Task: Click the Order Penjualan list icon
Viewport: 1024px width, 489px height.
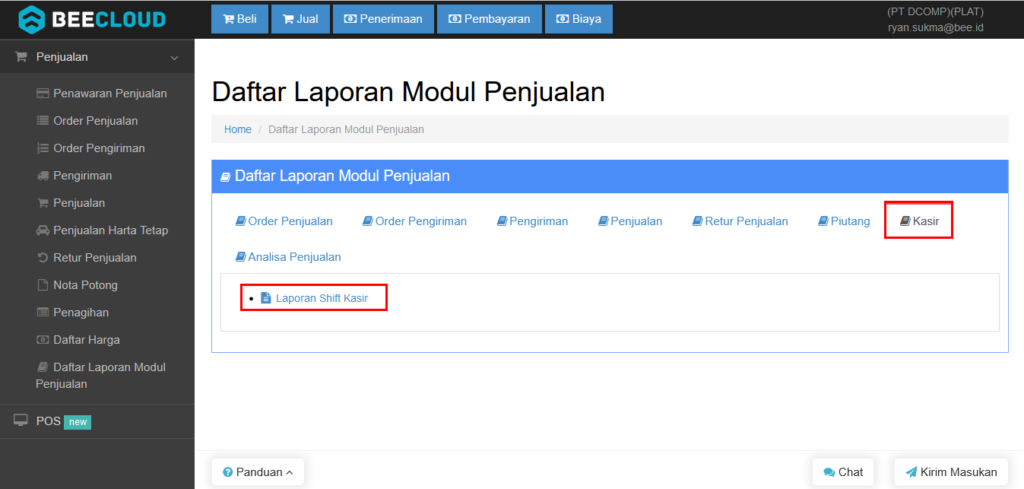Action: [x=42, y=121]
